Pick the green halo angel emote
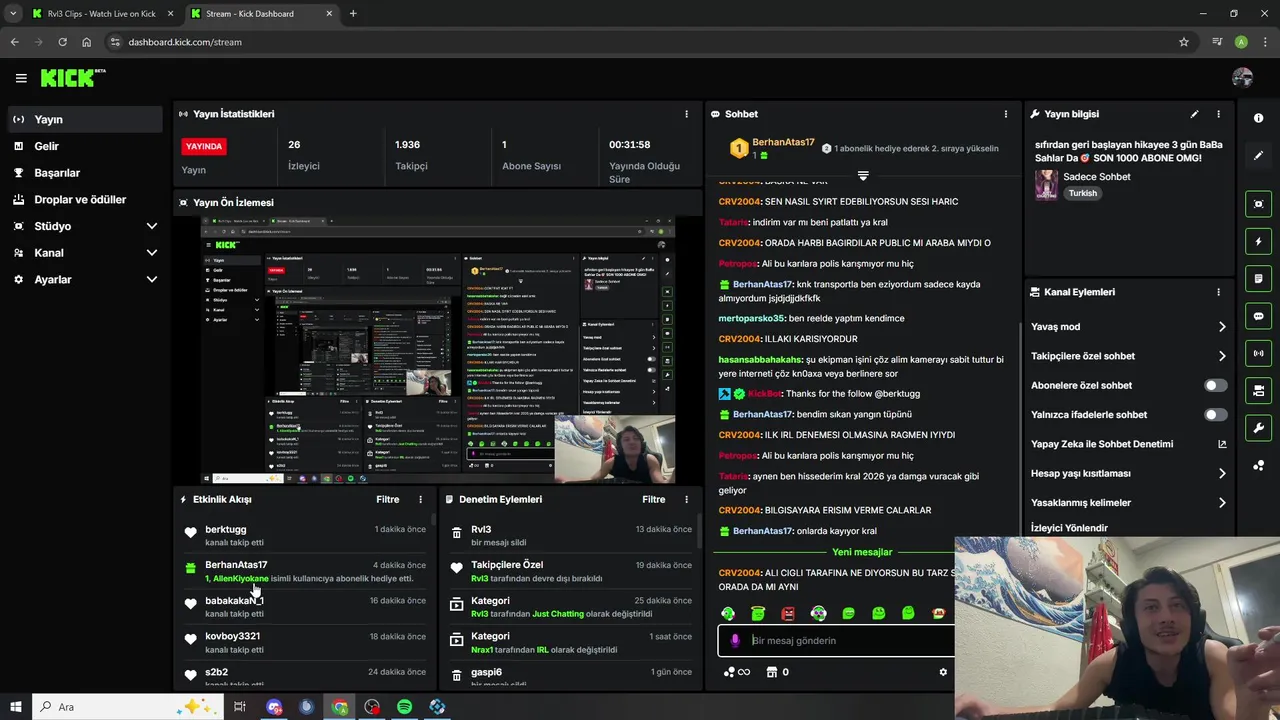 [758, 613]
